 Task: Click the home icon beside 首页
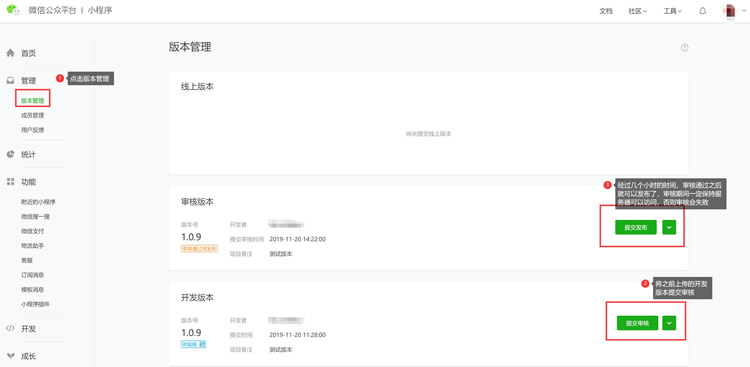click(10, 53)
